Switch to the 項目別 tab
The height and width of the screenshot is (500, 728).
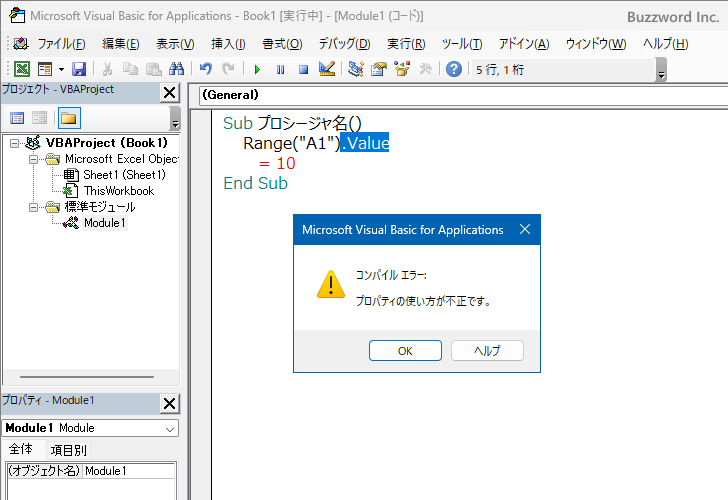click(68, 450)
